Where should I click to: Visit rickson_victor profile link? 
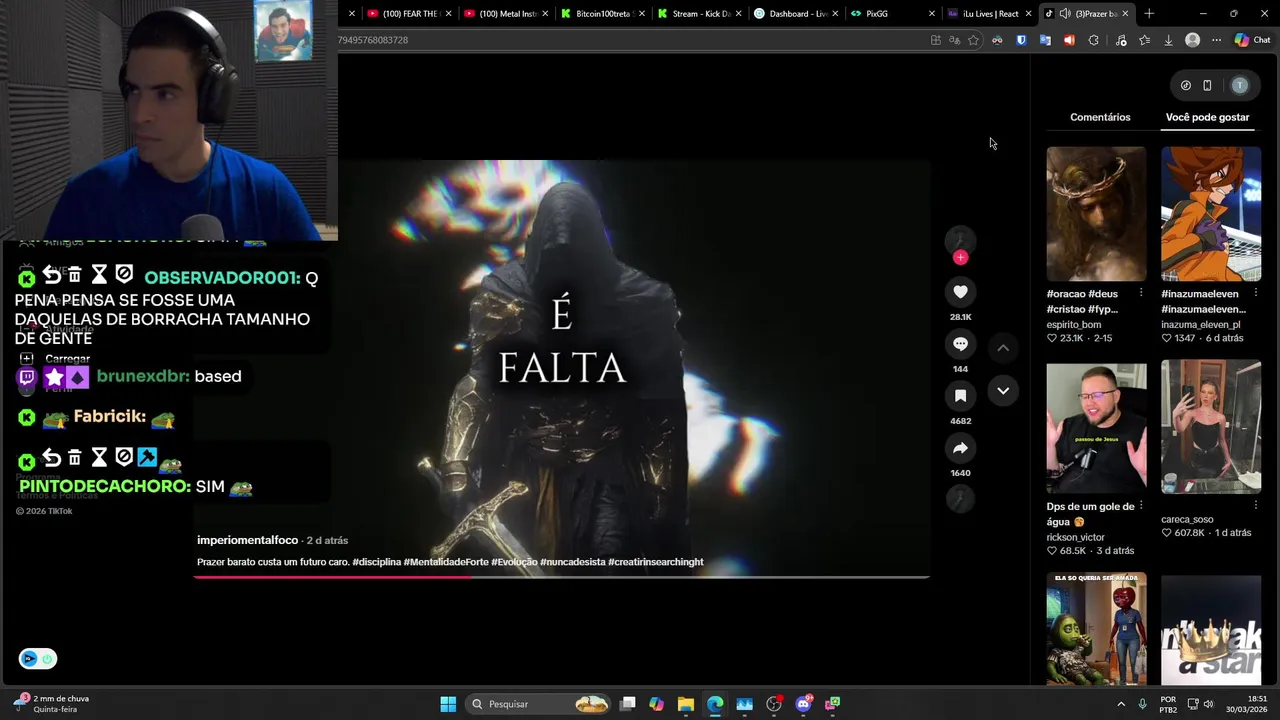[x=1076, y=537]
